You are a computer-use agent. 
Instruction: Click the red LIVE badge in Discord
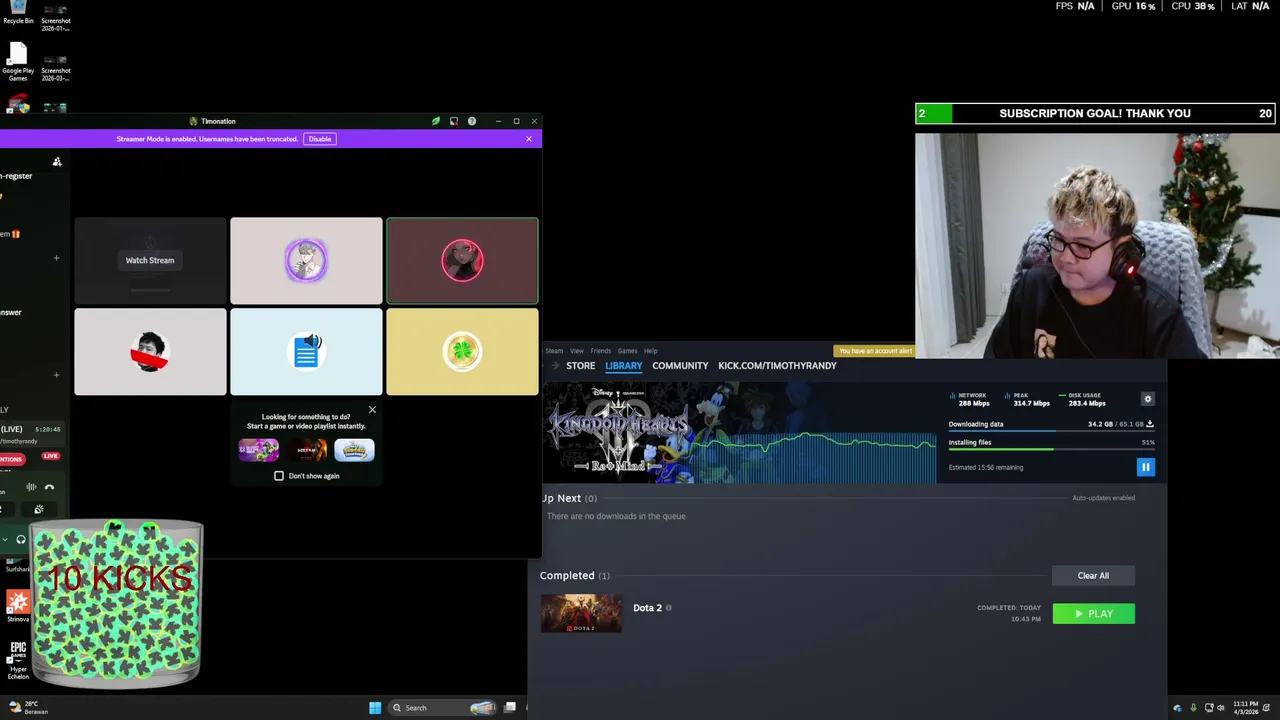pos(51,456)
